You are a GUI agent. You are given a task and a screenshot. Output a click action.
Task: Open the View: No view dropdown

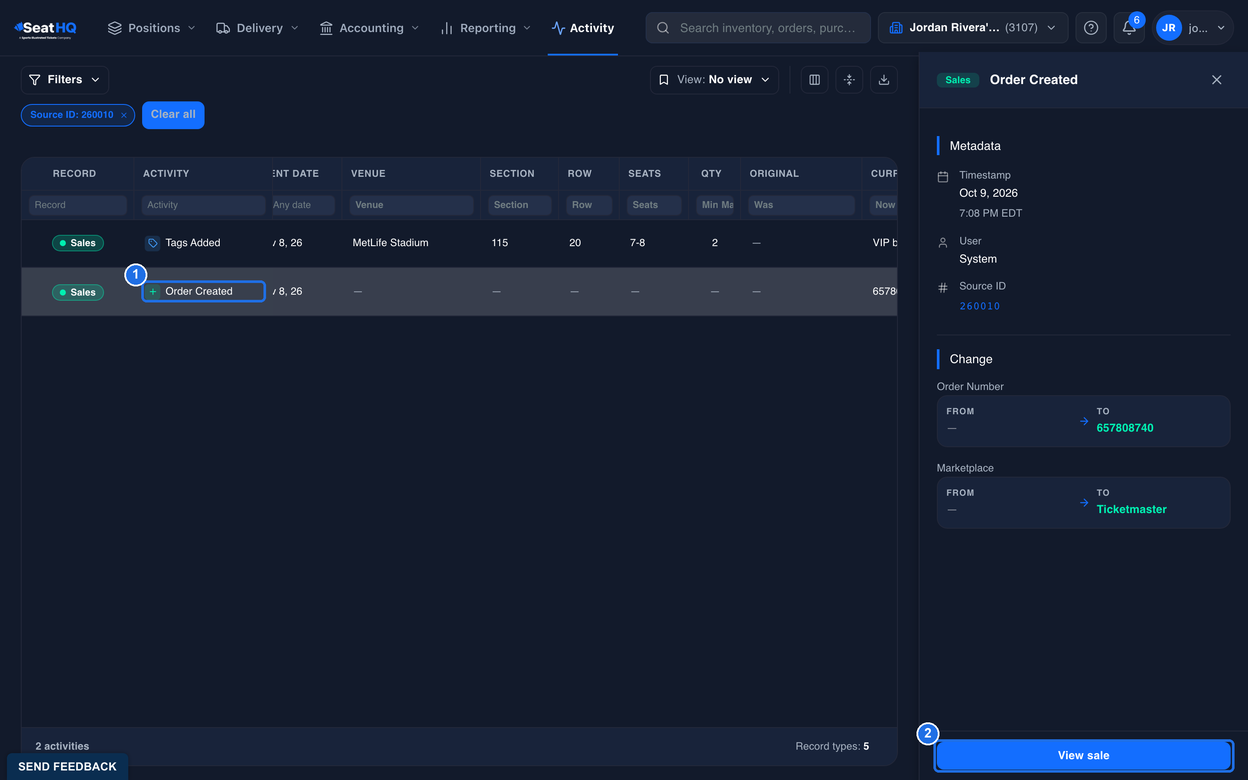pos(714,80)
